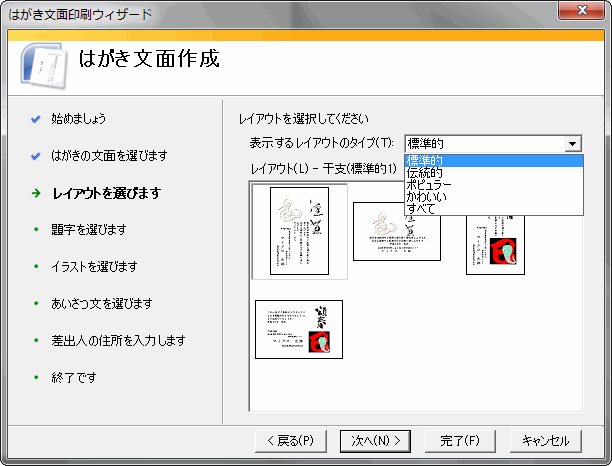Click label 表示するレイアウトのタイプ(T):
Image resolution: width=612 pixels, height=466 pixels.
pos(322,143)
